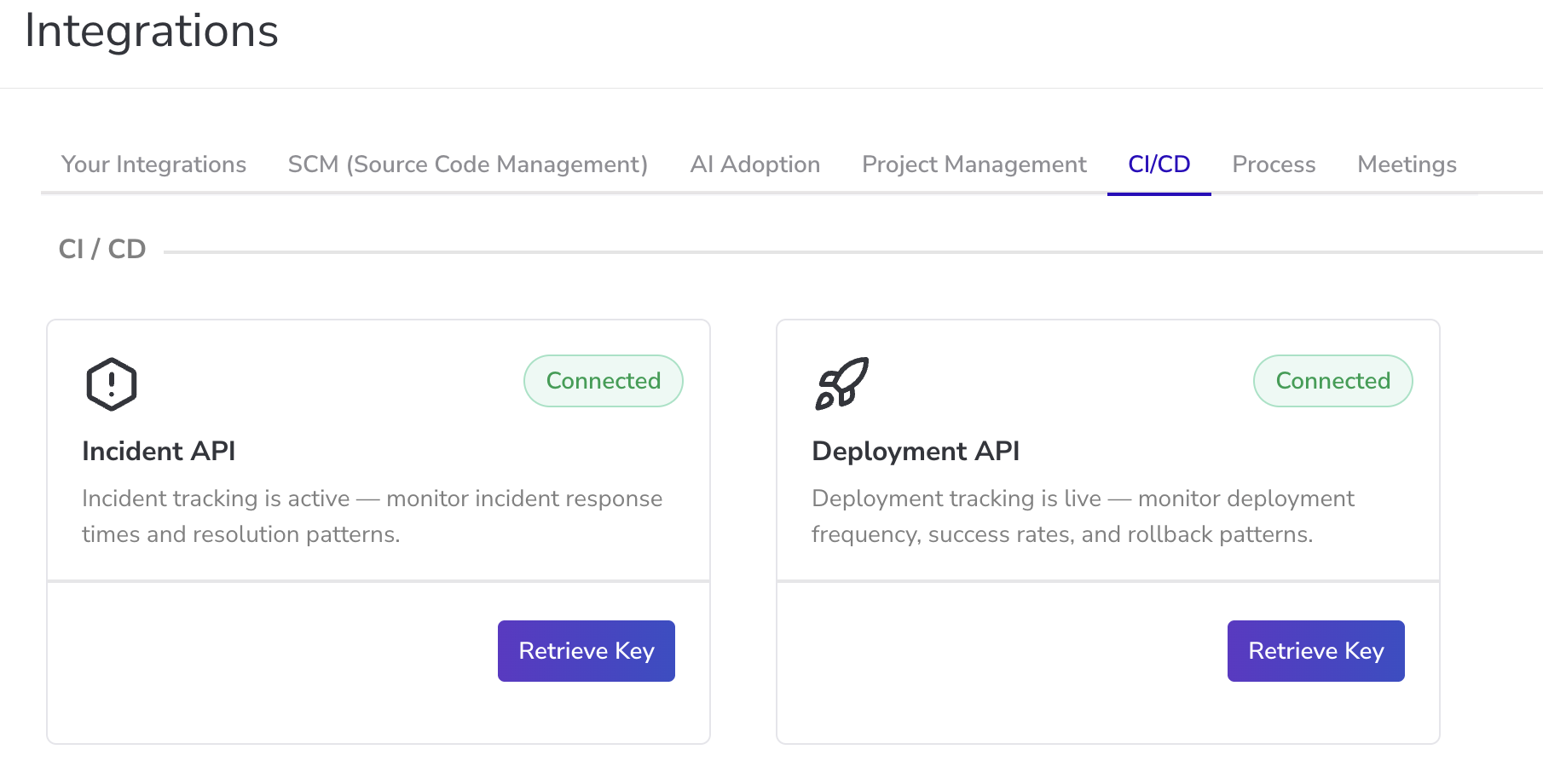Image resolution: width=1543 pixels, height=784 pixels.
Task: Click the Connected status on Deployment API
Action: click(1332, 381)
